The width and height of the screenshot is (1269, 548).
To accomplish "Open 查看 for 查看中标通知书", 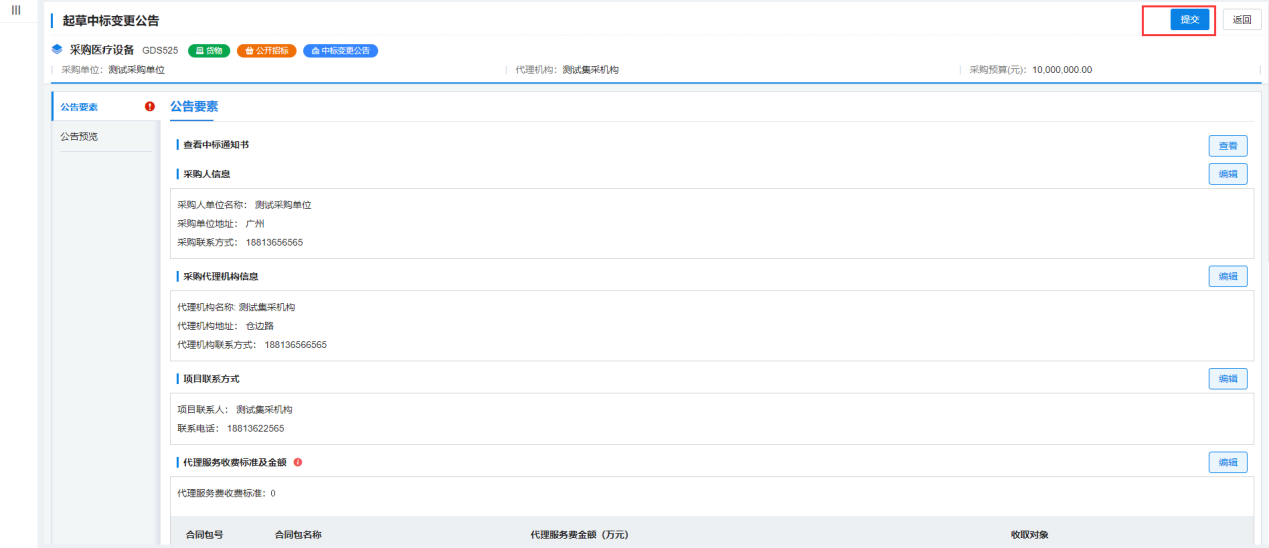I will click(x=1227, y=146).
